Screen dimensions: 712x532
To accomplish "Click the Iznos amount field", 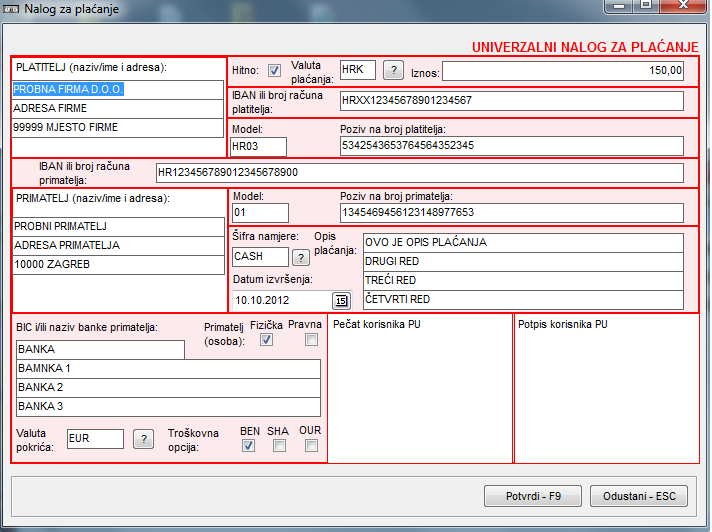I will (x=563, y=71).
